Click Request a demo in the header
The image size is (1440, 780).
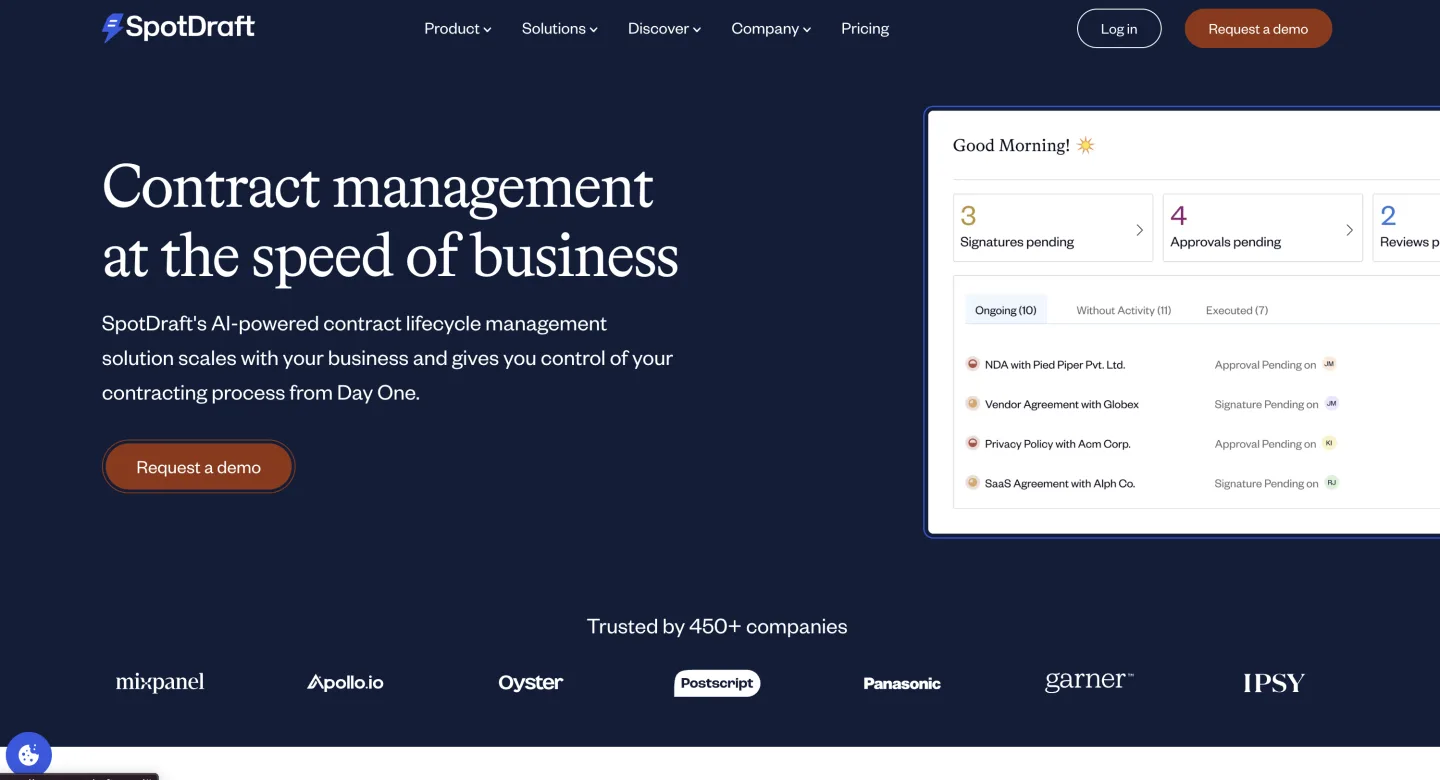point(1258,29)
